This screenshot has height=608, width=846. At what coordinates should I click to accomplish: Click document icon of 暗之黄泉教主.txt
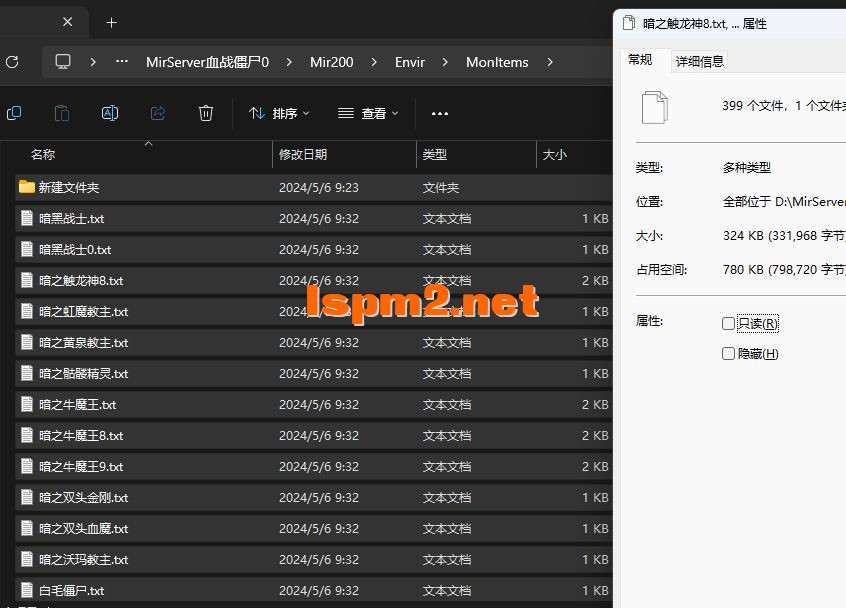tap(26, 342)
